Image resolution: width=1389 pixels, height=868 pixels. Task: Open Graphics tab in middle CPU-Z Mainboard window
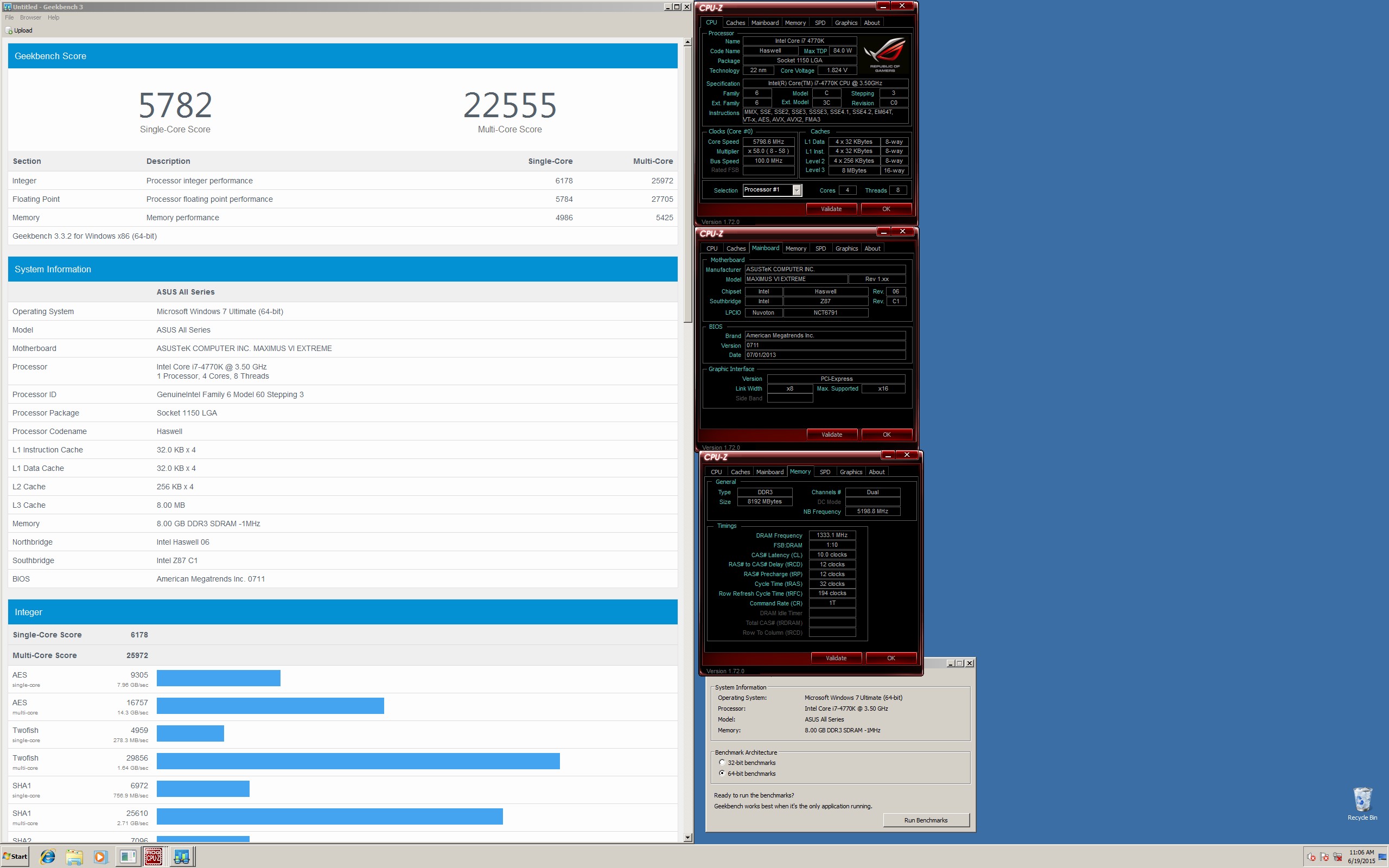coord(846,248)
